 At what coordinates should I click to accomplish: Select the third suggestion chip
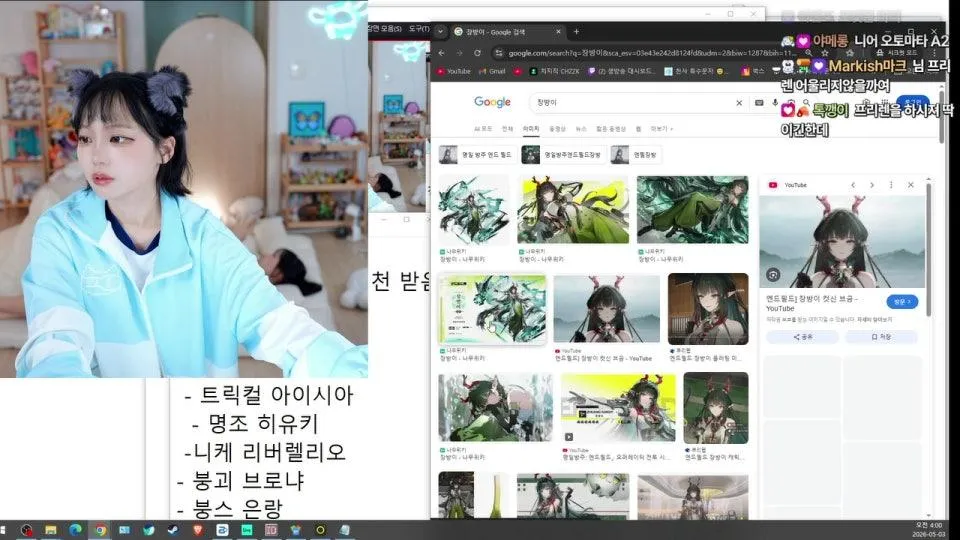point(636,155)
